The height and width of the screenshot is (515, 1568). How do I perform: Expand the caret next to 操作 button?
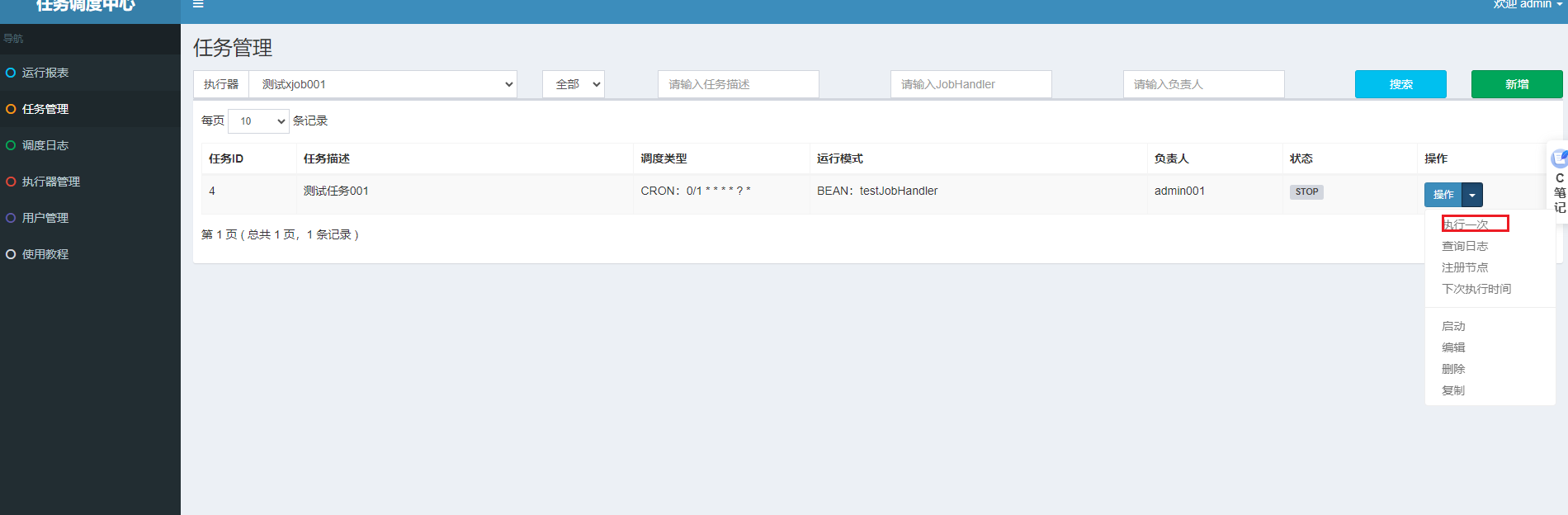(1472, 195)
